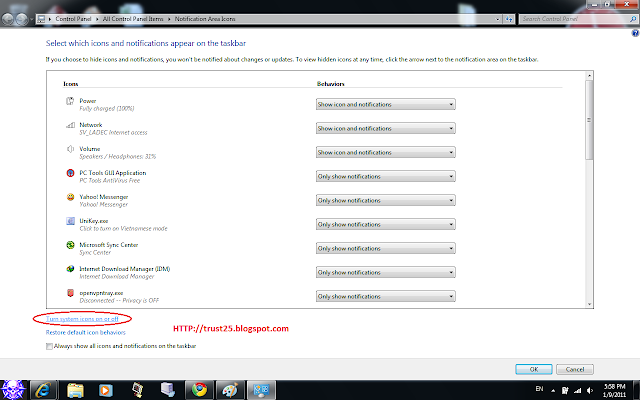Open Power behavior dropdown

click(385, 104)
